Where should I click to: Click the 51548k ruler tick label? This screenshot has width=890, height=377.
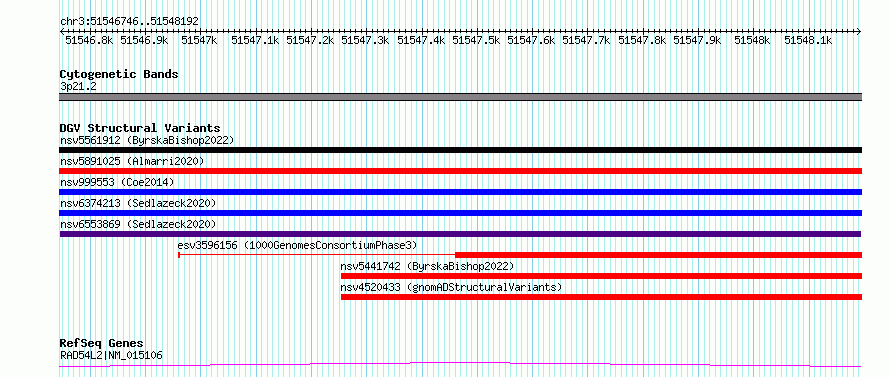point(753,40)
